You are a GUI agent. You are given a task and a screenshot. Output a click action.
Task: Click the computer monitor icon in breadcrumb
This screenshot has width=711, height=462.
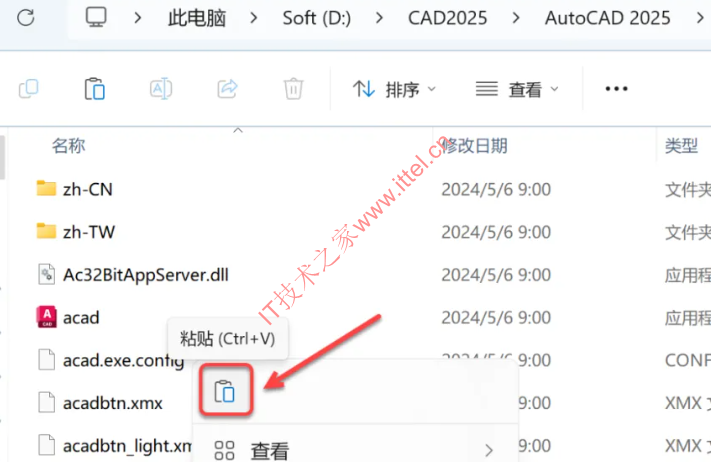(x=96, y=17)
